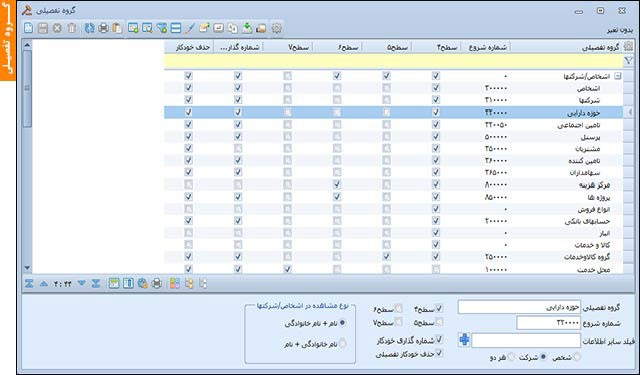Toggle سطح۷ checkbox in details panel
This screenshot has height=375, width=640.
pos(398,322)
